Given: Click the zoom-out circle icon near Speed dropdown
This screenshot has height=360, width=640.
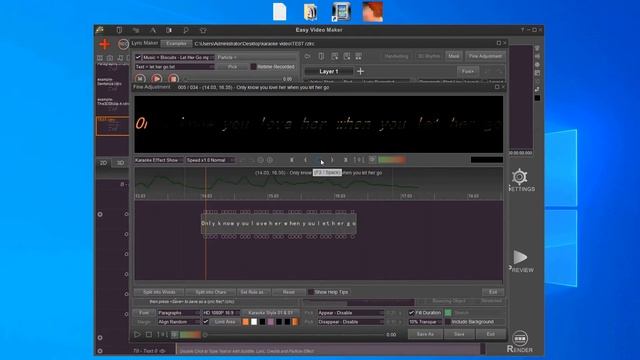Looking at the screenshot, I should pos(260,160).
